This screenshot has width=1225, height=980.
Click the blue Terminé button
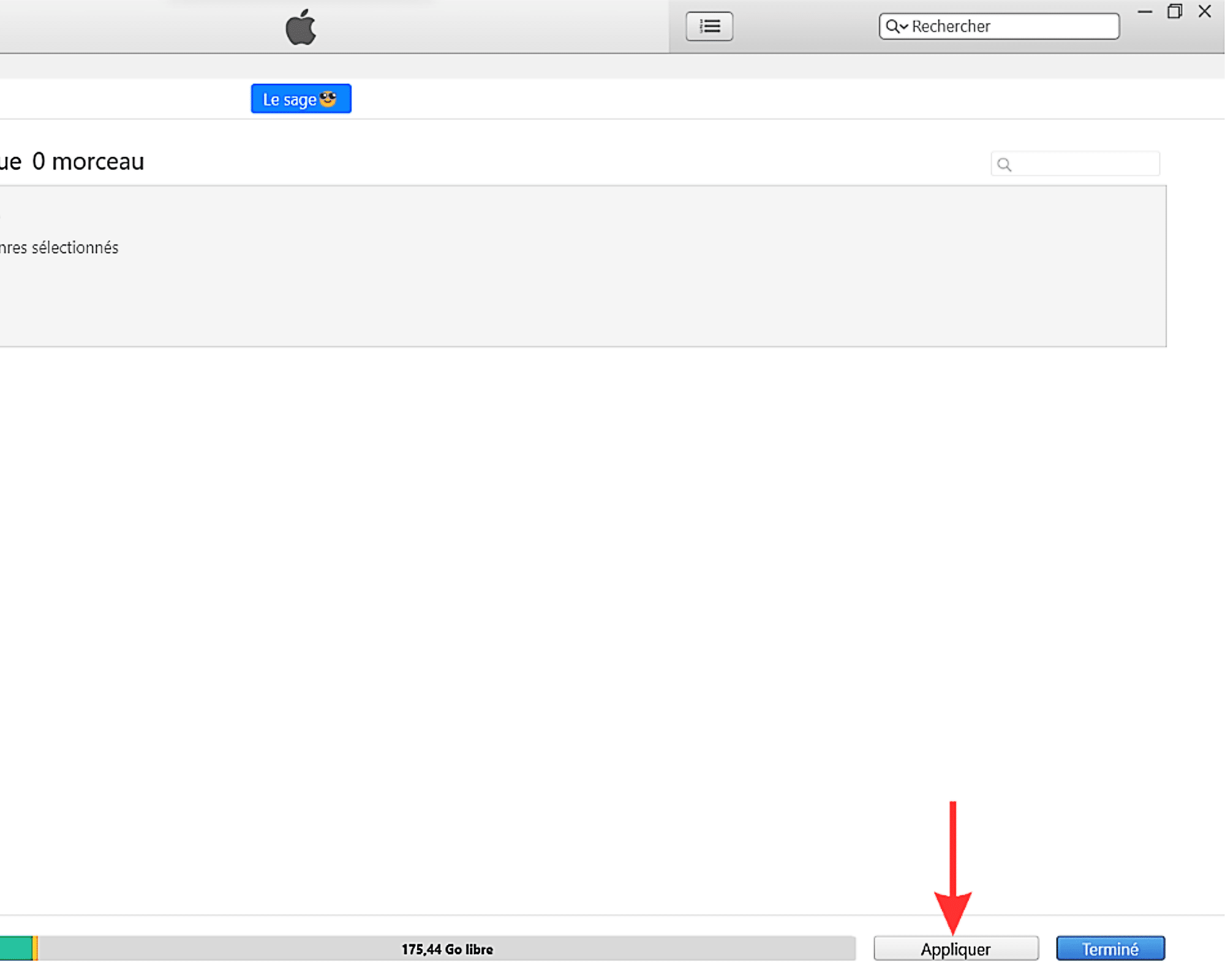click(1110, 948)
